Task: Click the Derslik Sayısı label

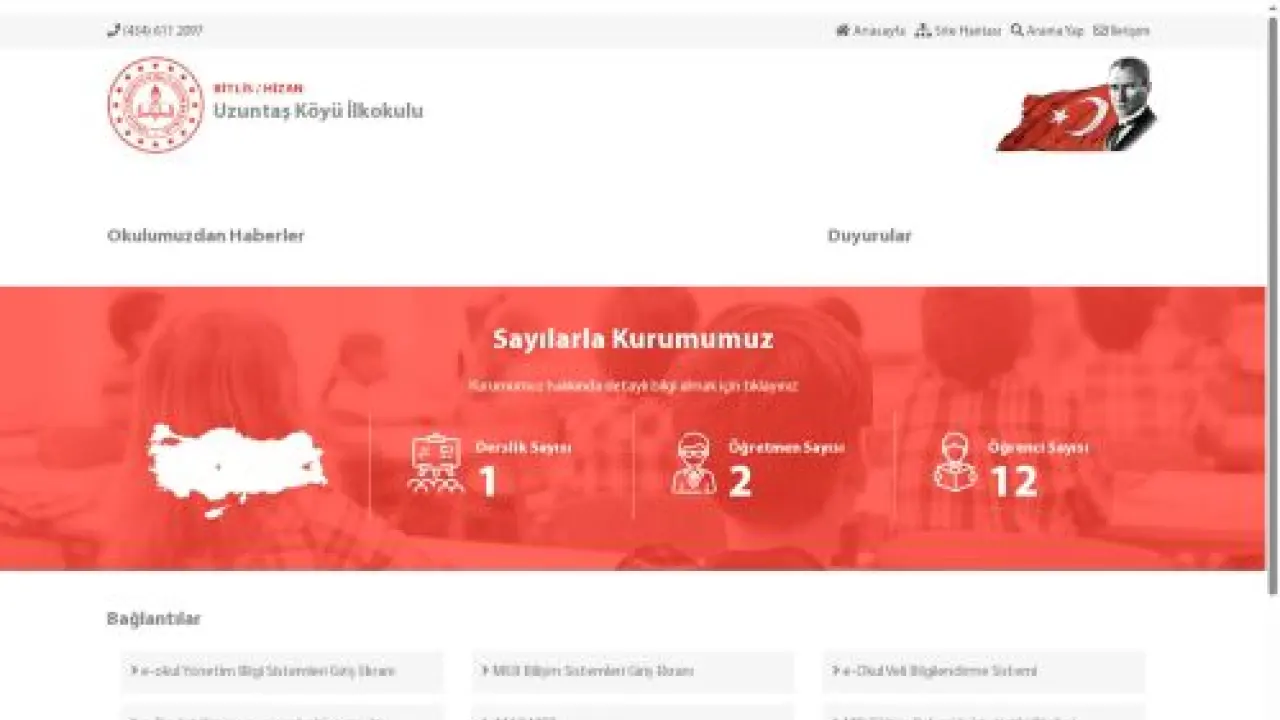Action: [x=523, y=448]
